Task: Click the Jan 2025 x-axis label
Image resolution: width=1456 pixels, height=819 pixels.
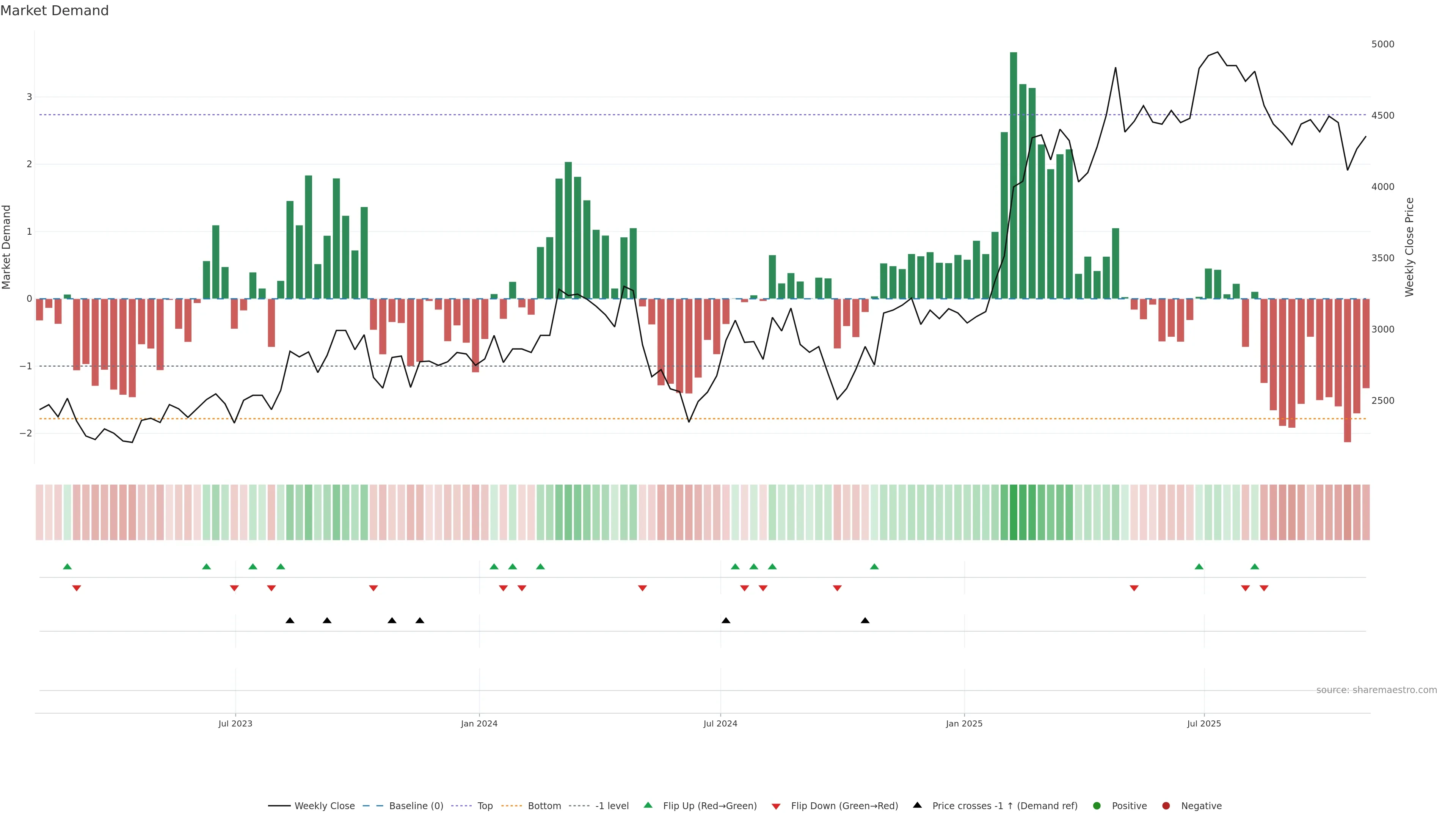Action: 964,723
